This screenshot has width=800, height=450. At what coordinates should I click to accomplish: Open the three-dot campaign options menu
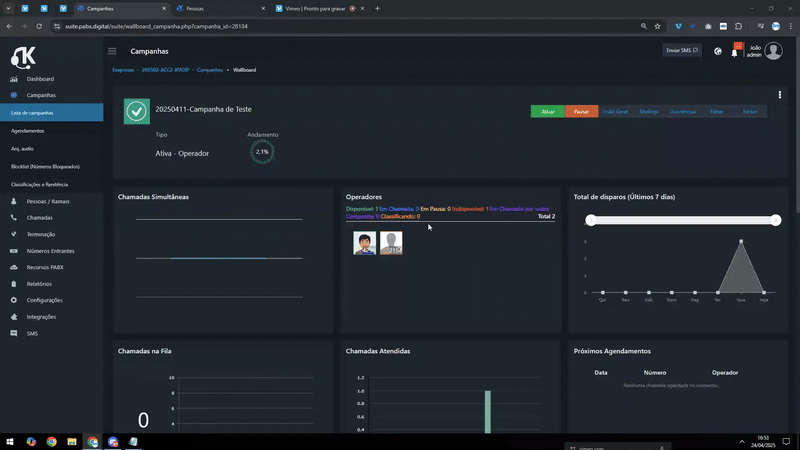(780, 95)
